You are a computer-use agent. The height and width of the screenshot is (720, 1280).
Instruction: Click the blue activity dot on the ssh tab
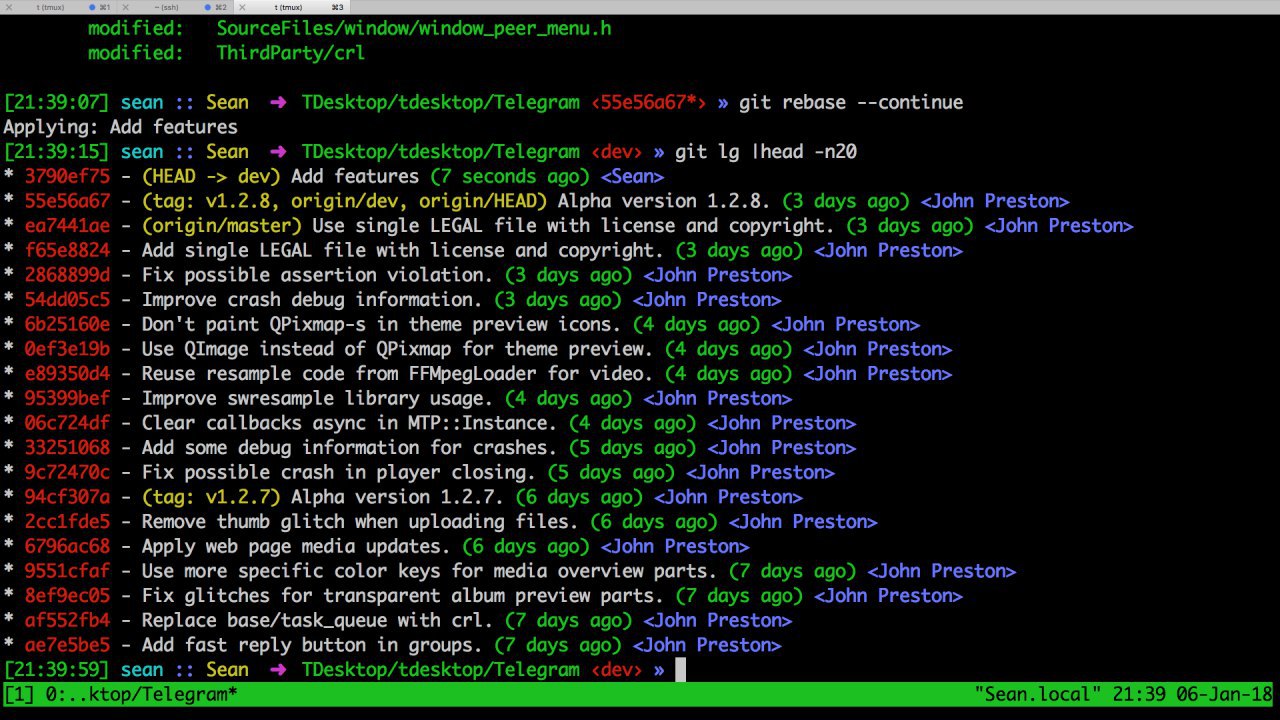pyautogui.click(x=208, y=7)
